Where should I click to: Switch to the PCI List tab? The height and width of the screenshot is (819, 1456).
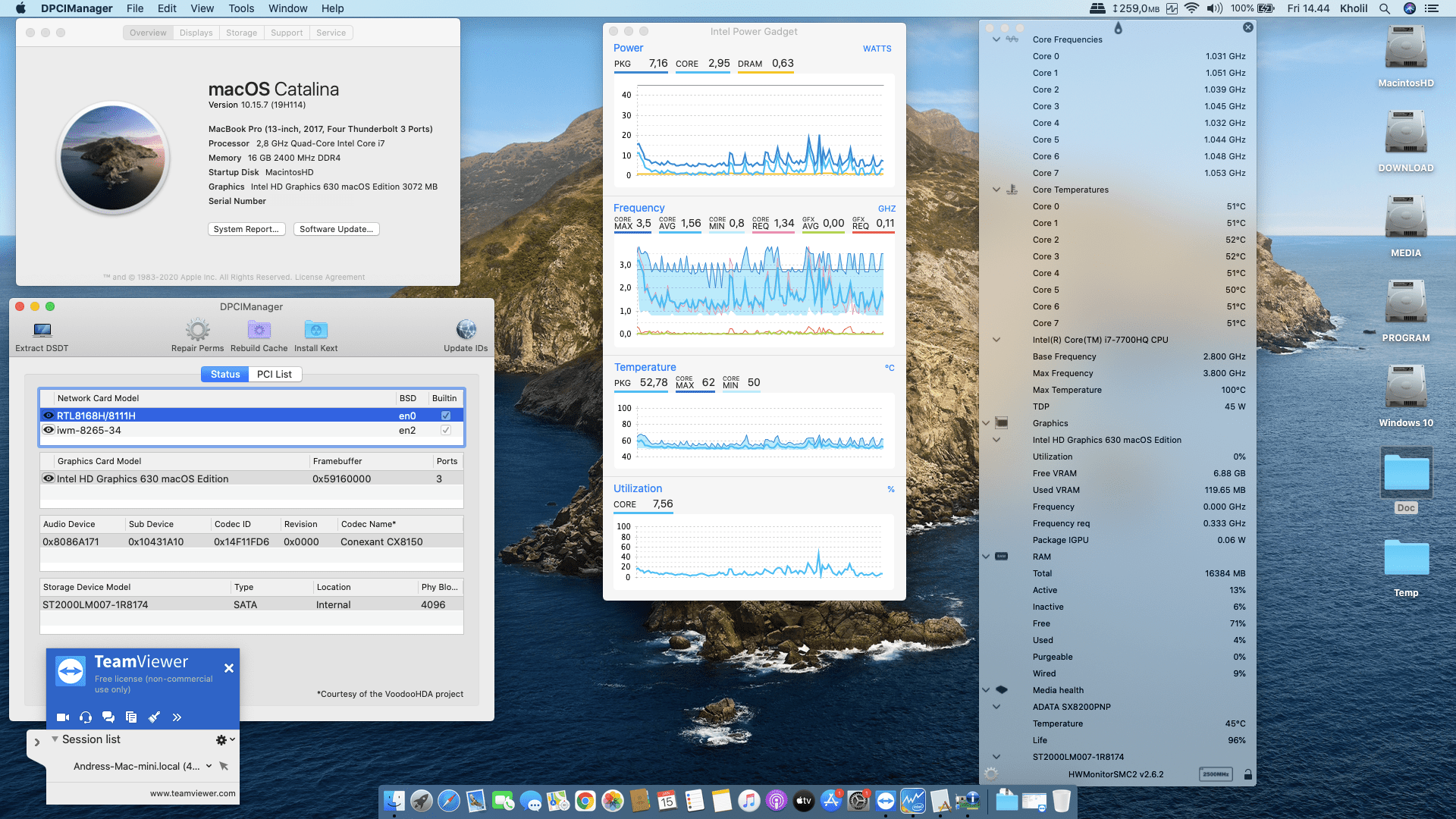point(274,374)
